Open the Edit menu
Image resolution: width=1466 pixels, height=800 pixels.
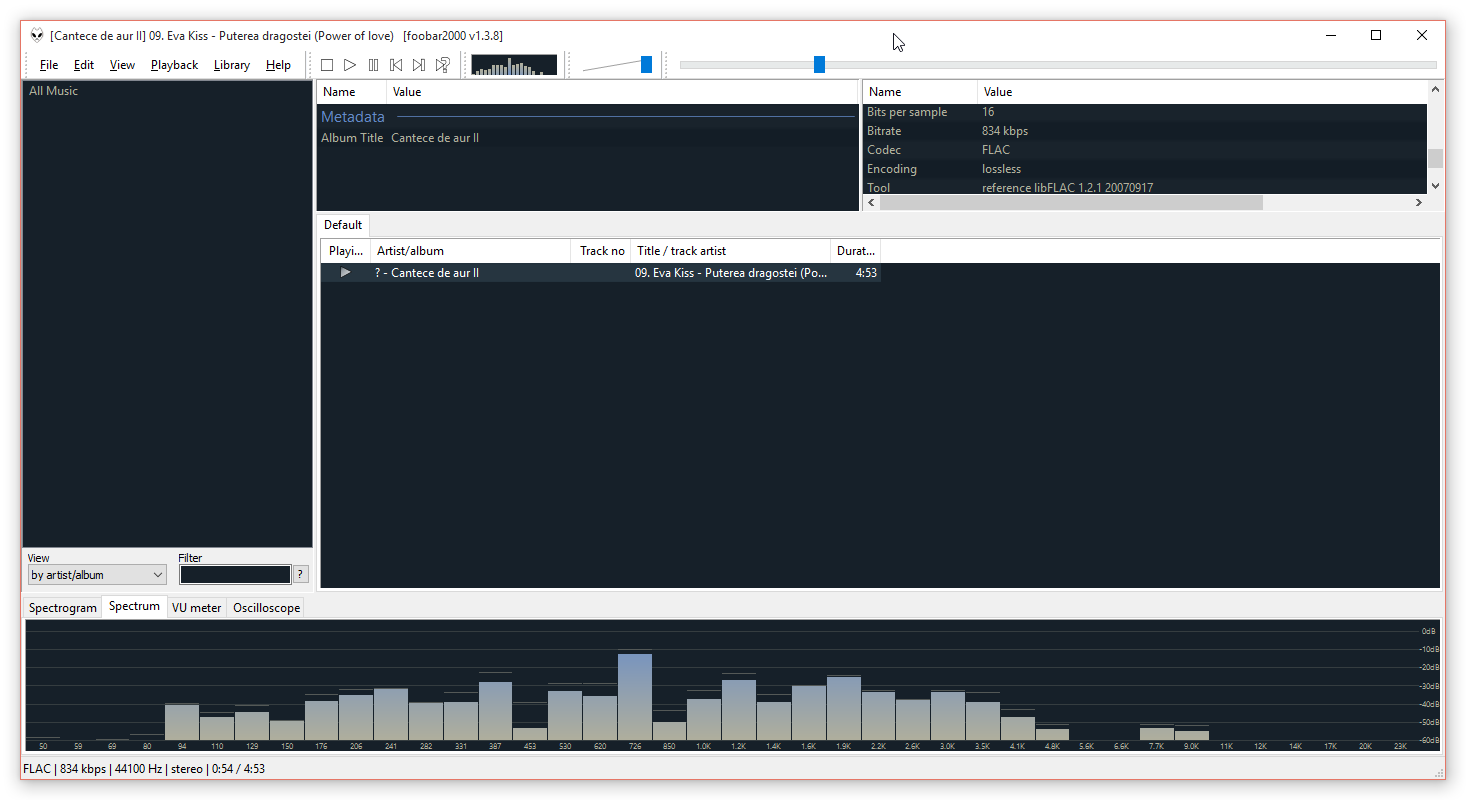click(84, 65)
